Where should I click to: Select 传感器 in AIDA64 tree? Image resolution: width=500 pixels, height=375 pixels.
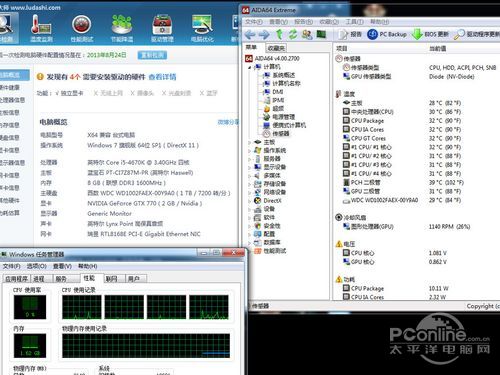[x=281, y=133]
